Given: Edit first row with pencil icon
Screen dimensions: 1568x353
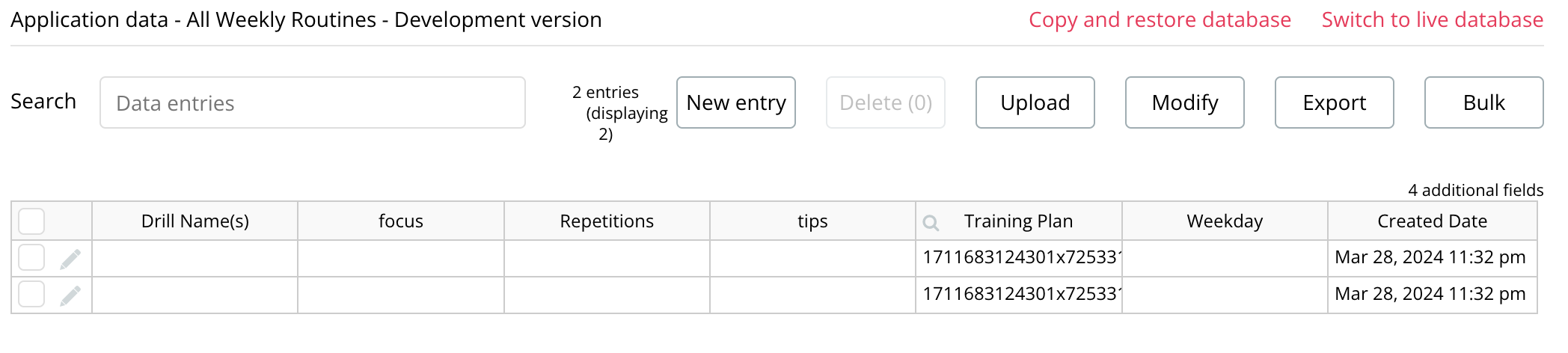Looking at the screenshot, I should (70, 259).
